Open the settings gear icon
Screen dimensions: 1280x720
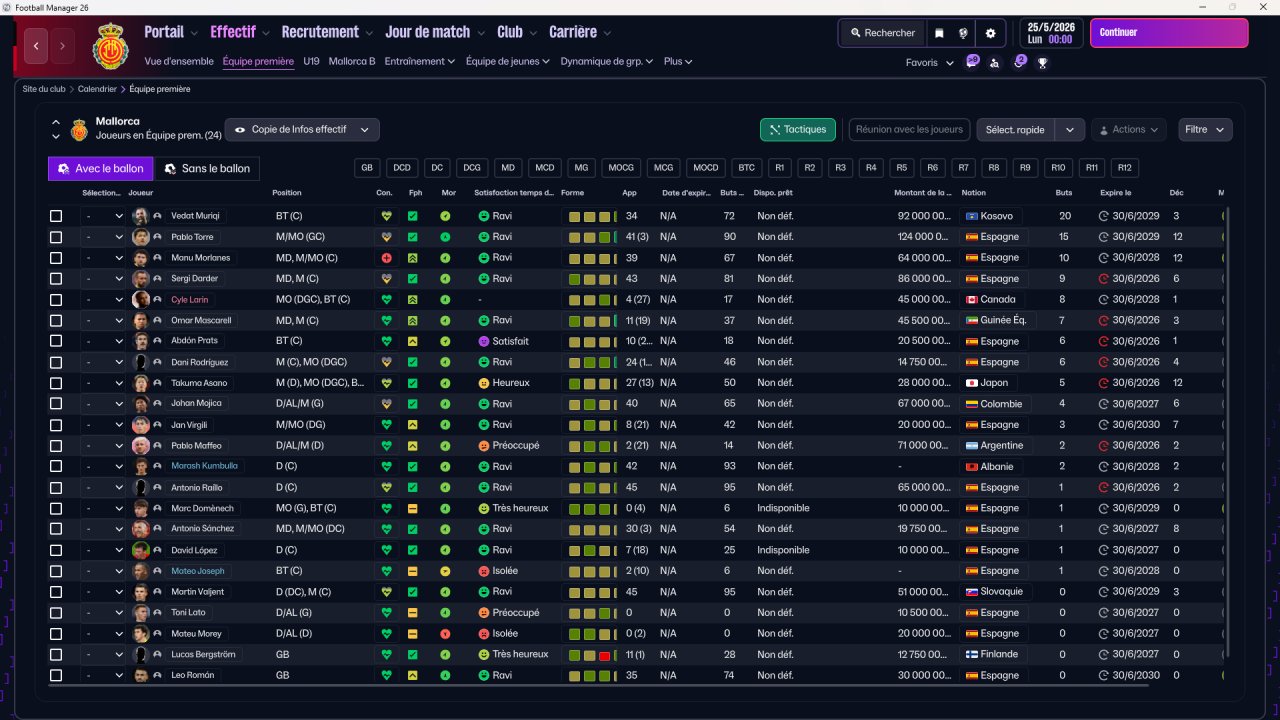point(991,33)
